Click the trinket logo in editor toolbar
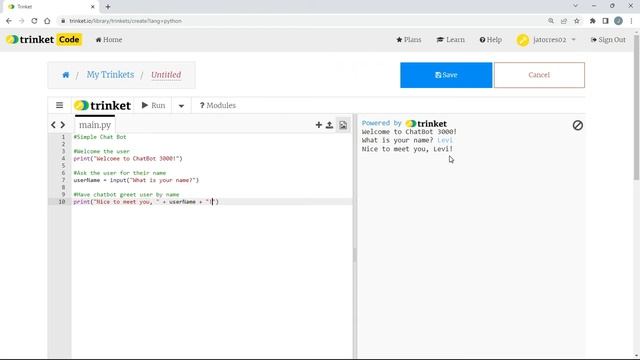This screenshot has width=640, height=360. click(x=102, y=105)
